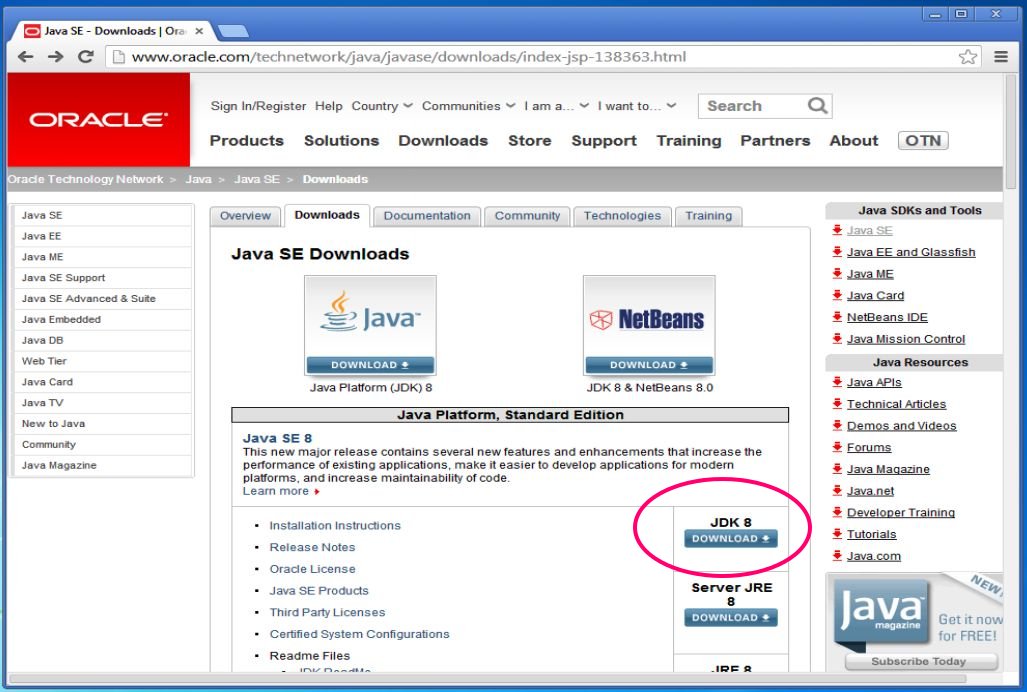
Task: Open the Third Party Licenses link
Action: pos(327,612)
